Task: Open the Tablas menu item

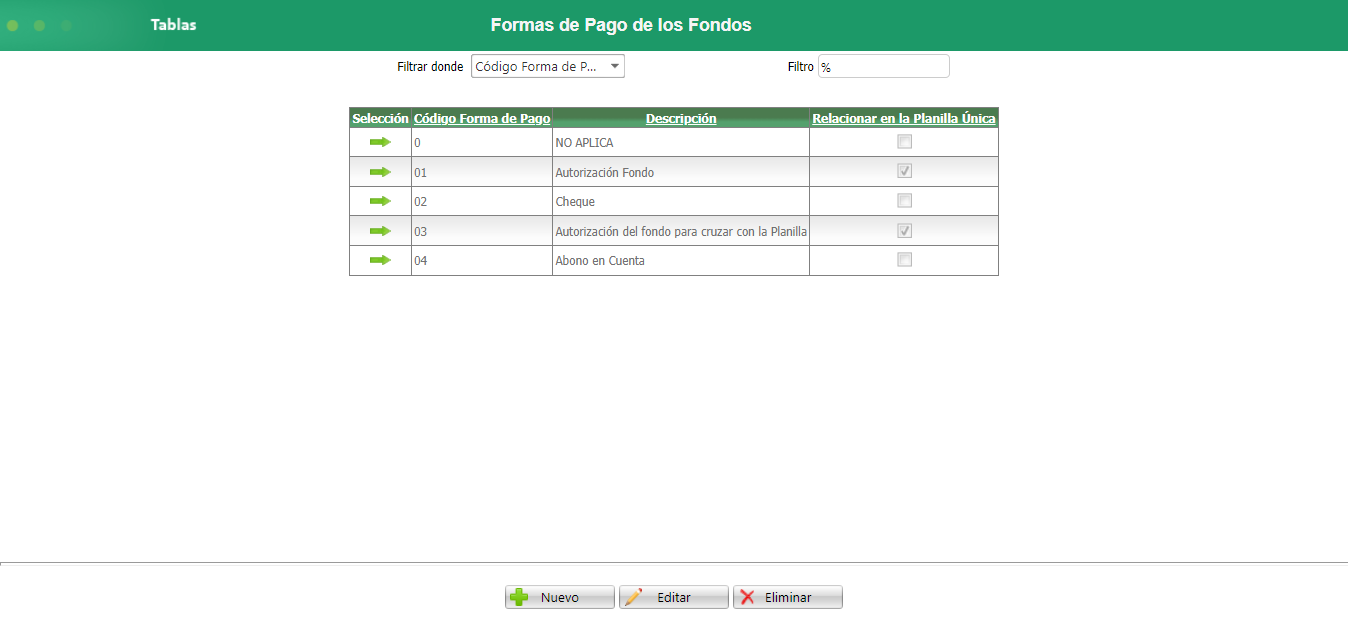Action: [173, 24]
